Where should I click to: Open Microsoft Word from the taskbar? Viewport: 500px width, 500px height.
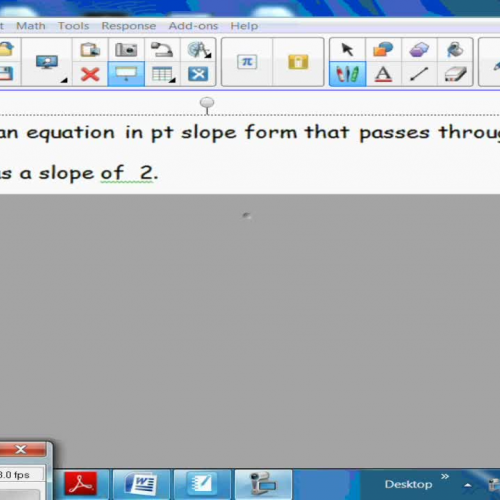tap(141, 484)
